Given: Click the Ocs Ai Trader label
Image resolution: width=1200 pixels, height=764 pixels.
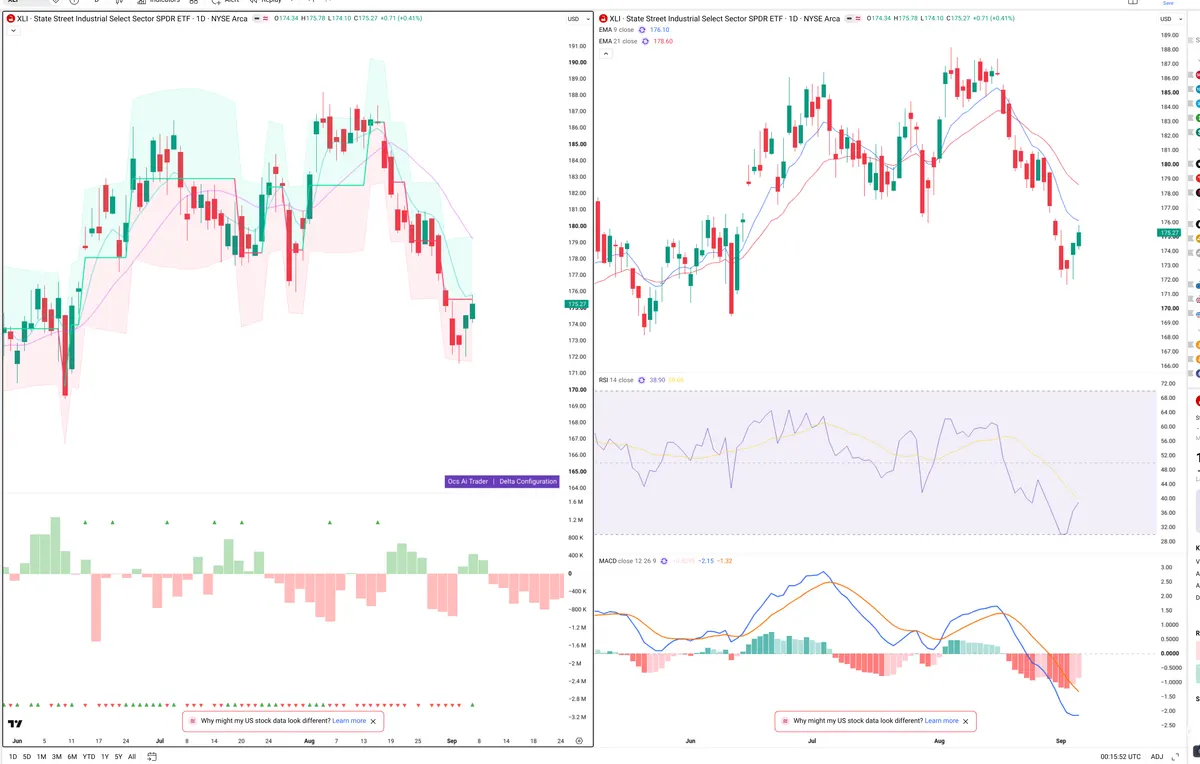Looking at the screenshot, I should [468, 481].
